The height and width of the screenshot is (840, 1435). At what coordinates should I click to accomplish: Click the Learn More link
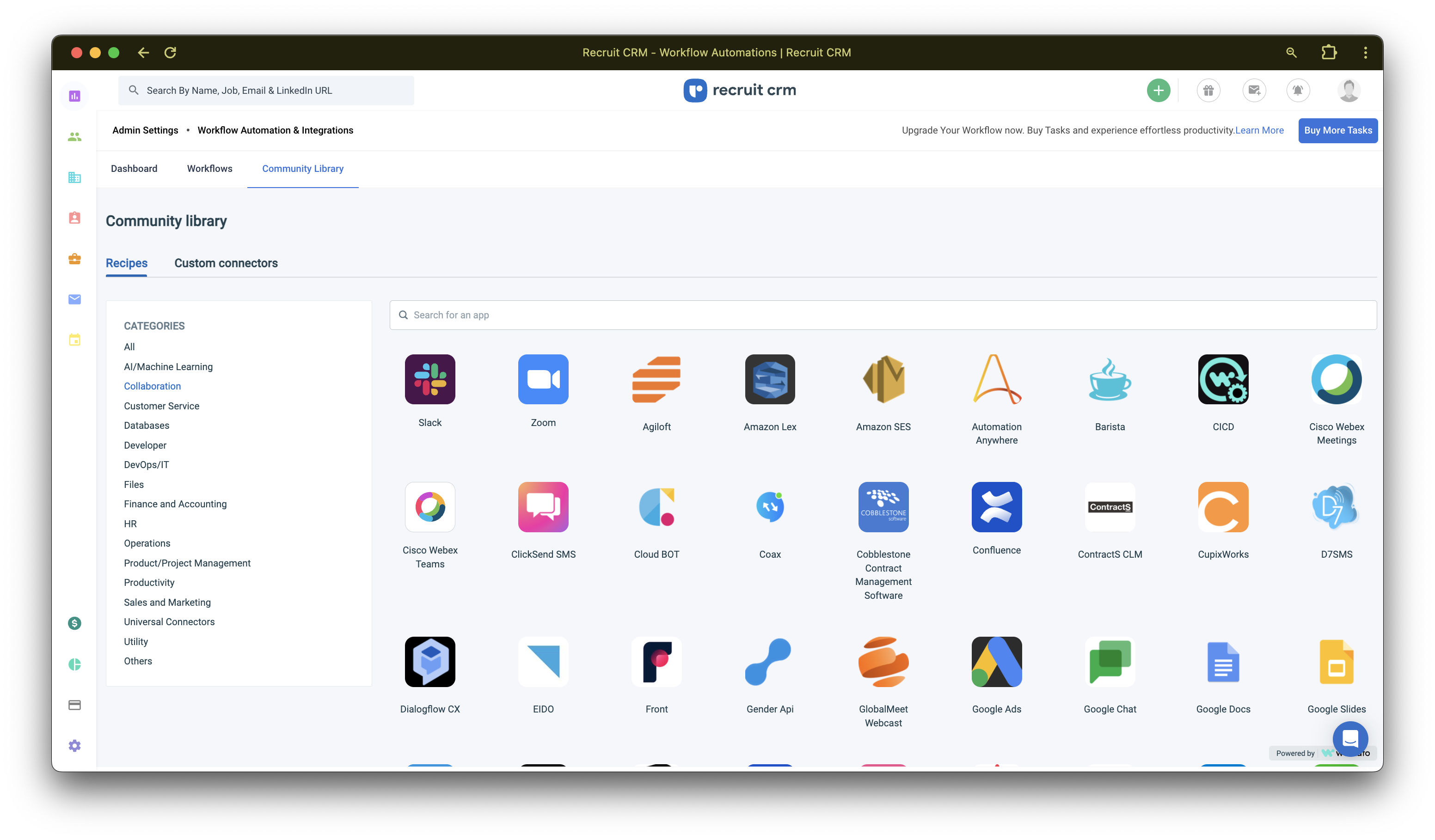(x=1260, y=130)
